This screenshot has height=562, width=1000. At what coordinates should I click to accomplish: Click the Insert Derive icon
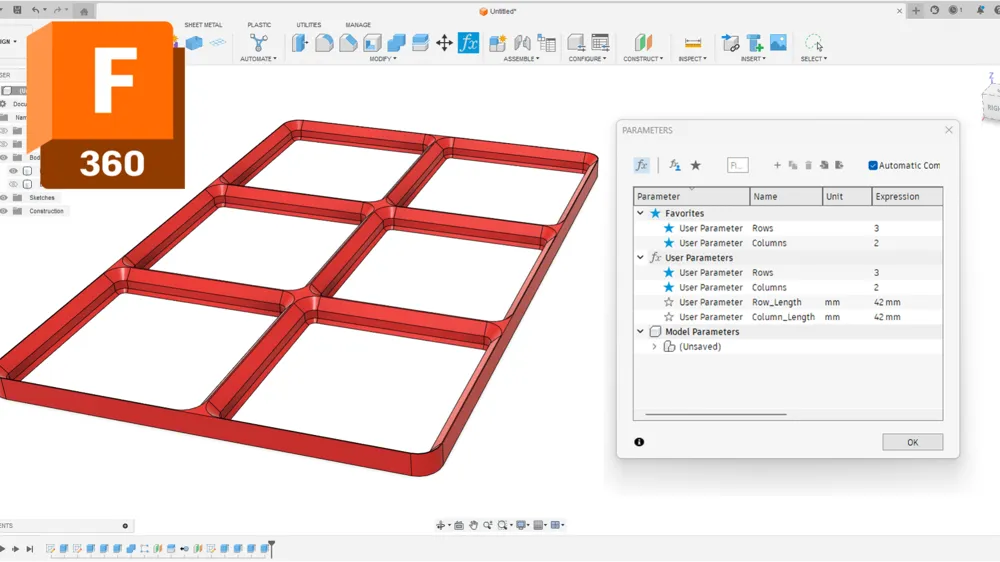click(730, 43)
